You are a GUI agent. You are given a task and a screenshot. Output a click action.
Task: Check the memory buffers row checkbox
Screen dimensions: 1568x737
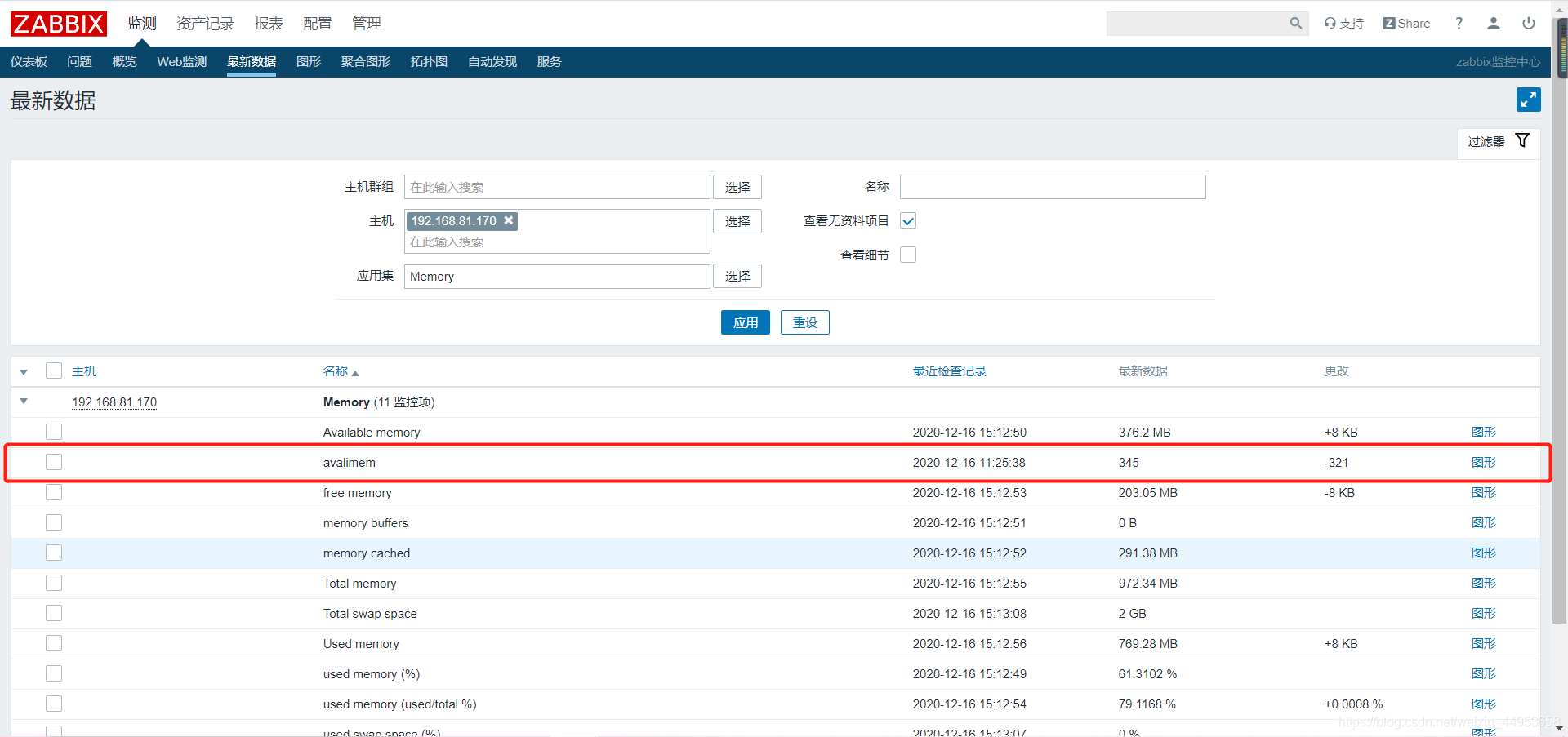tap(54, 522)
